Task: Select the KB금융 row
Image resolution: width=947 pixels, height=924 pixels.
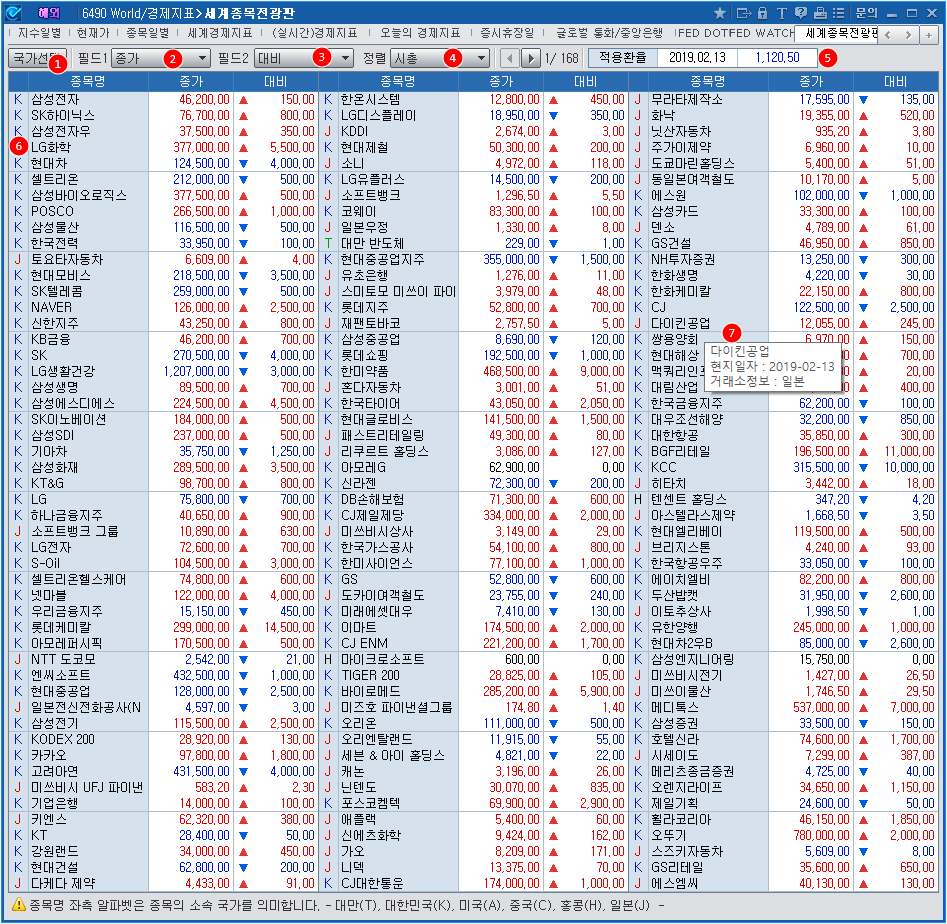Action: pos(163,339)
